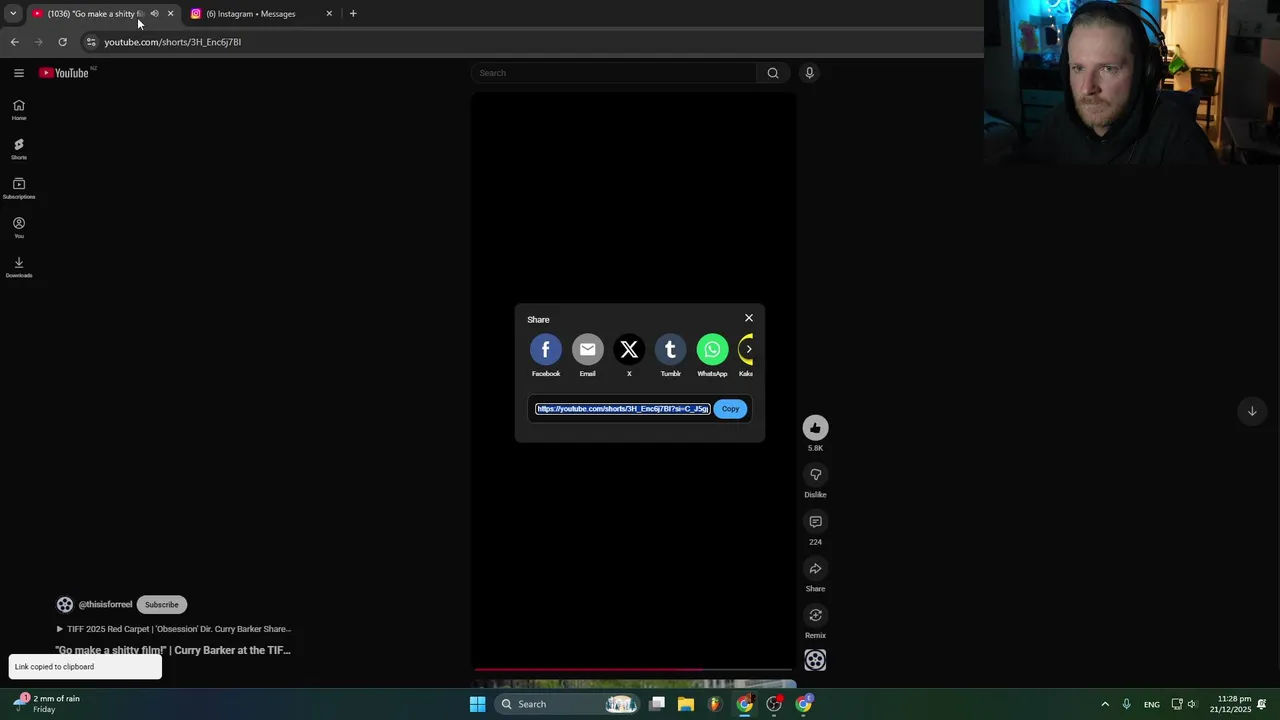Open the YouTube hamburger guide menu

coord(18,73)
